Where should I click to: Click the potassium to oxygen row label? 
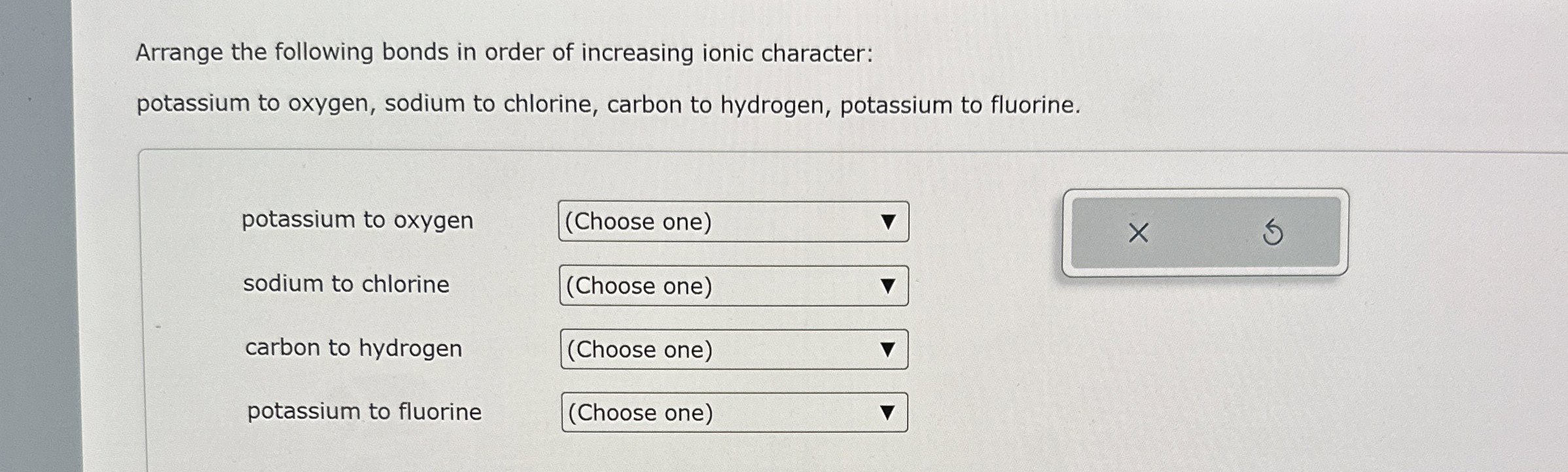(357, 220)
